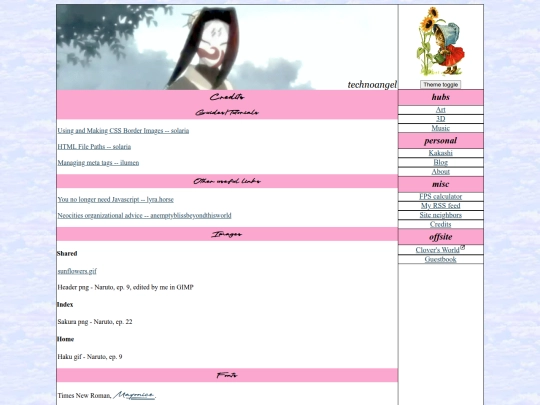Image resolution: width=540 pixels, height=405 pixels.
Task: Open Managing meta tags -- ilumen link
Action: click(98, 163)
